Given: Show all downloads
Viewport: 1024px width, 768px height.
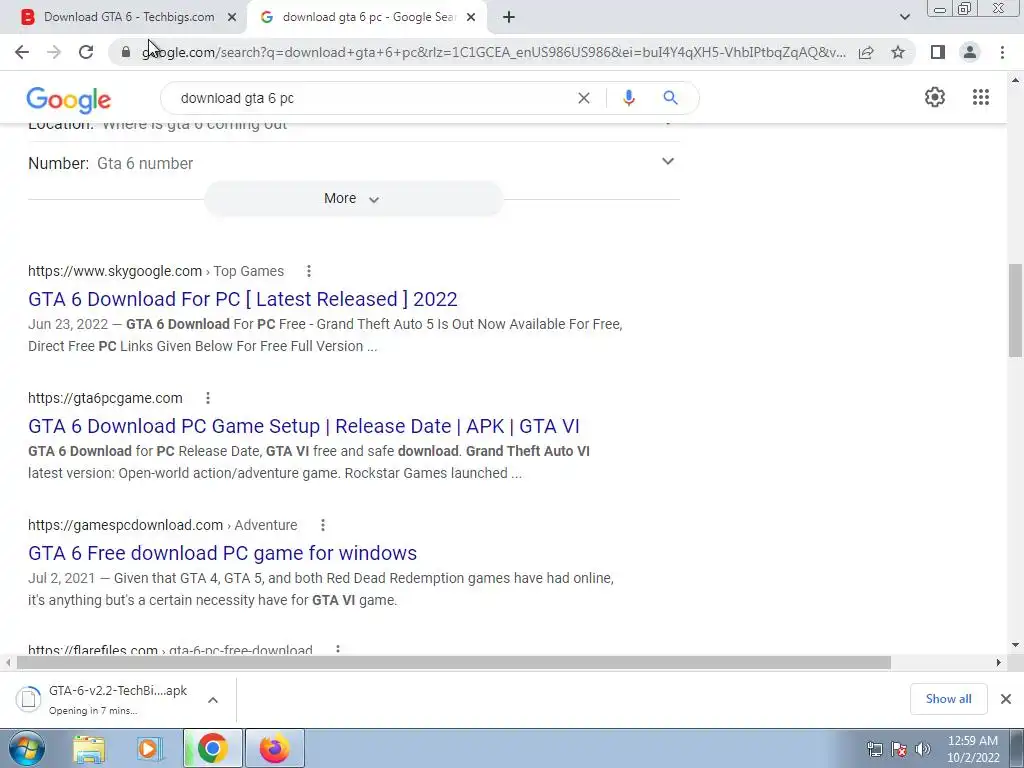Looking at the screenshot, I should coord(948,699).
